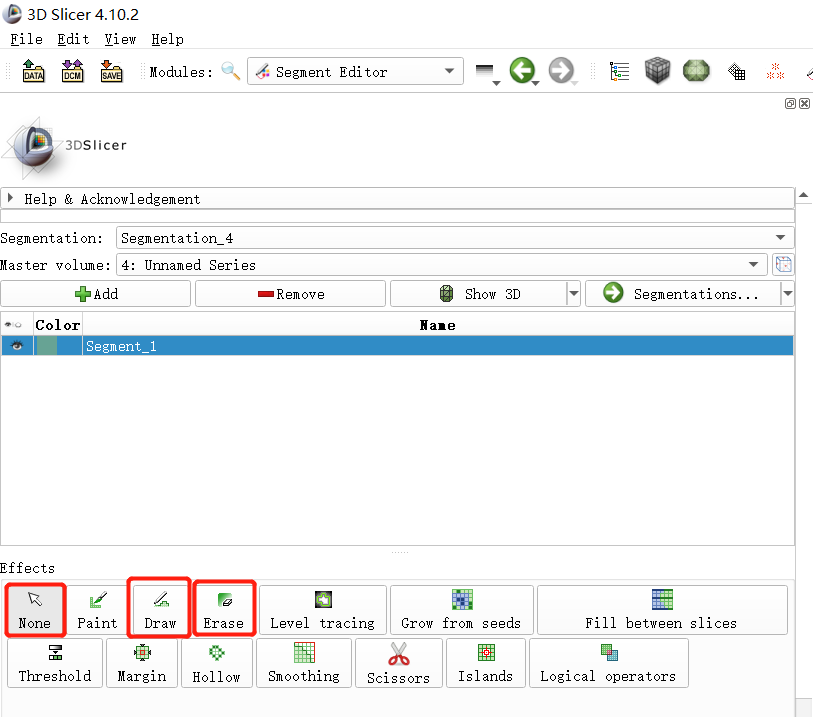Select the Segment_1 name cell
The width and height of the screenshot is (813, 717).
tap(438, 346)
